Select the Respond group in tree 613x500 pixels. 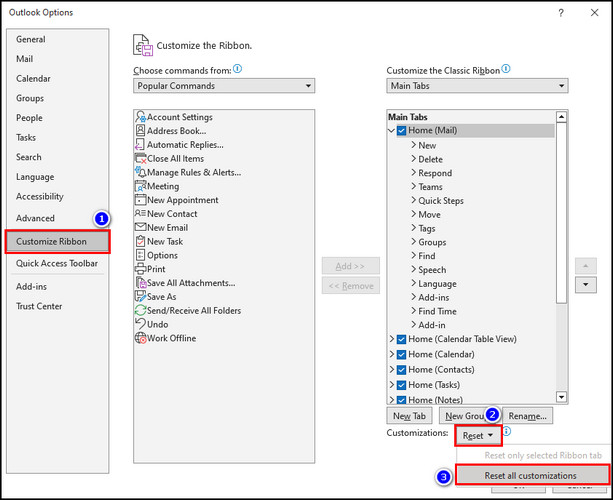click(435, 173)
